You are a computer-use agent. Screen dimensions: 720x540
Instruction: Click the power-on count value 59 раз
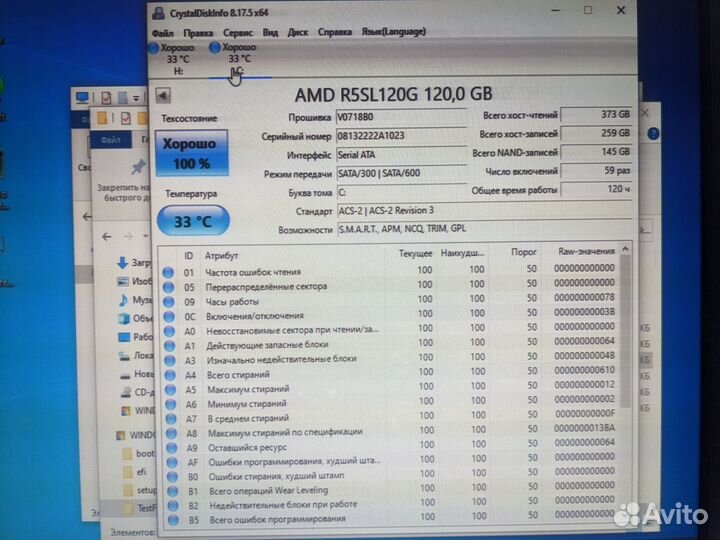[x=596, y=171]
